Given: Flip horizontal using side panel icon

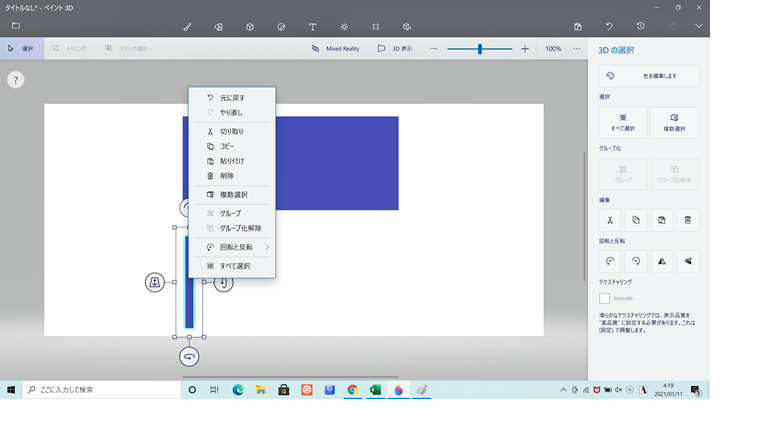Looking at the screenshot, I should pos(662,261).
